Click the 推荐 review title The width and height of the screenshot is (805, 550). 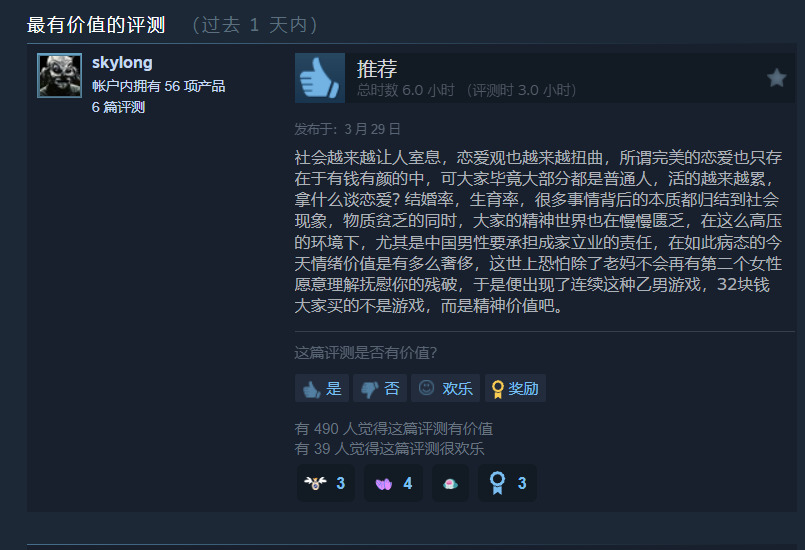pos(377,68)
